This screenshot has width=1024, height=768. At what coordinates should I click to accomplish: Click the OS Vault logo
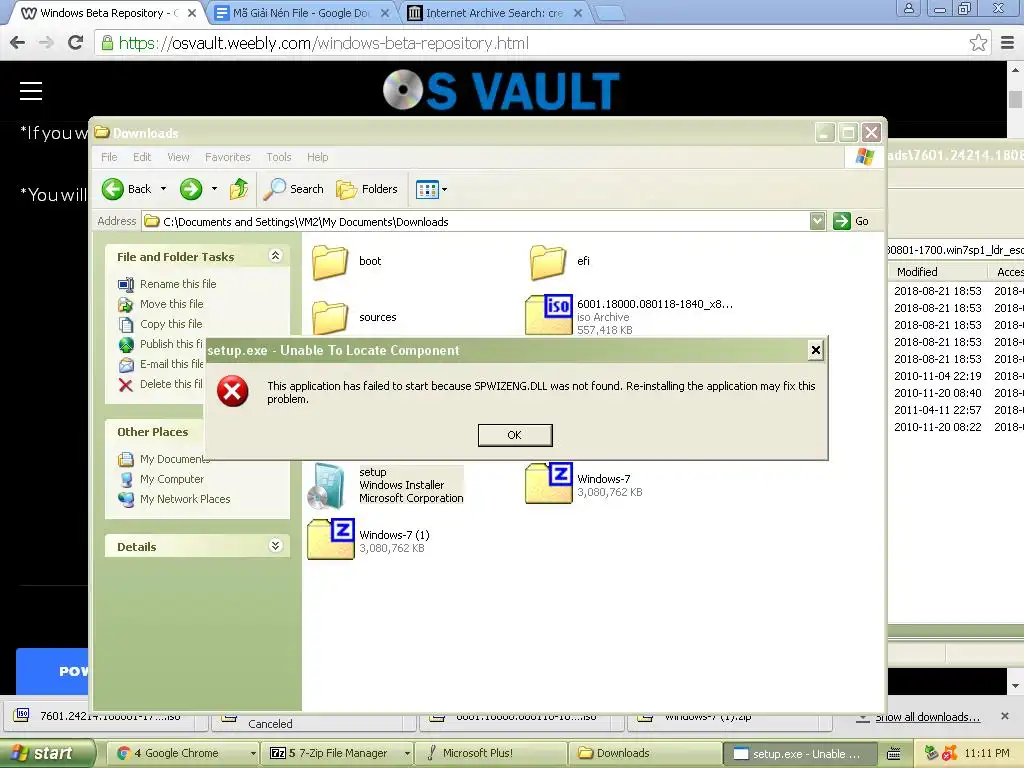[x=501, y=90]
